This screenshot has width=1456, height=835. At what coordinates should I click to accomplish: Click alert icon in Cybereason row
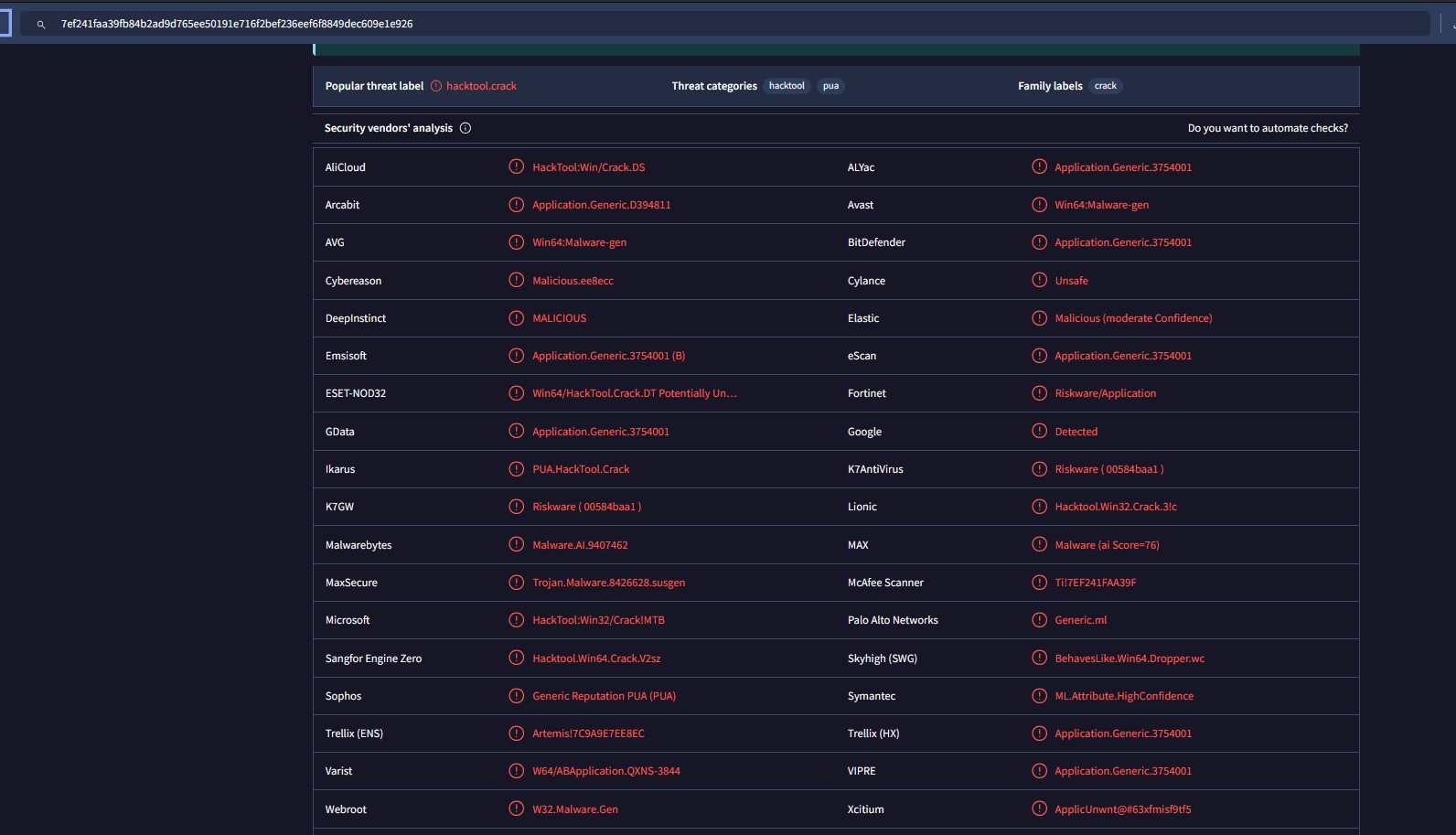(x=517, y=281)
